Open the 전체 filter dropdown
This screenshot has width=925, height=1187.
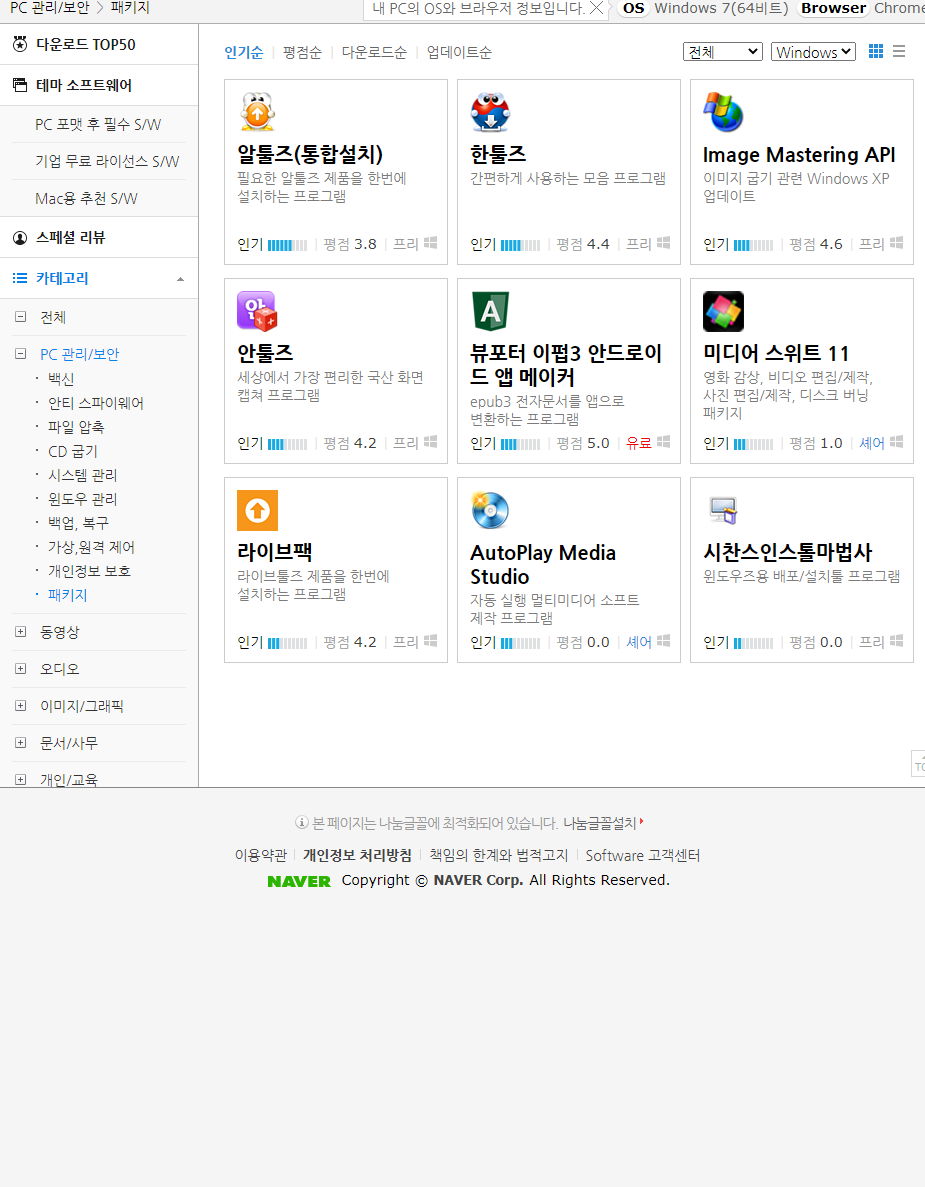tap(723, 51)
